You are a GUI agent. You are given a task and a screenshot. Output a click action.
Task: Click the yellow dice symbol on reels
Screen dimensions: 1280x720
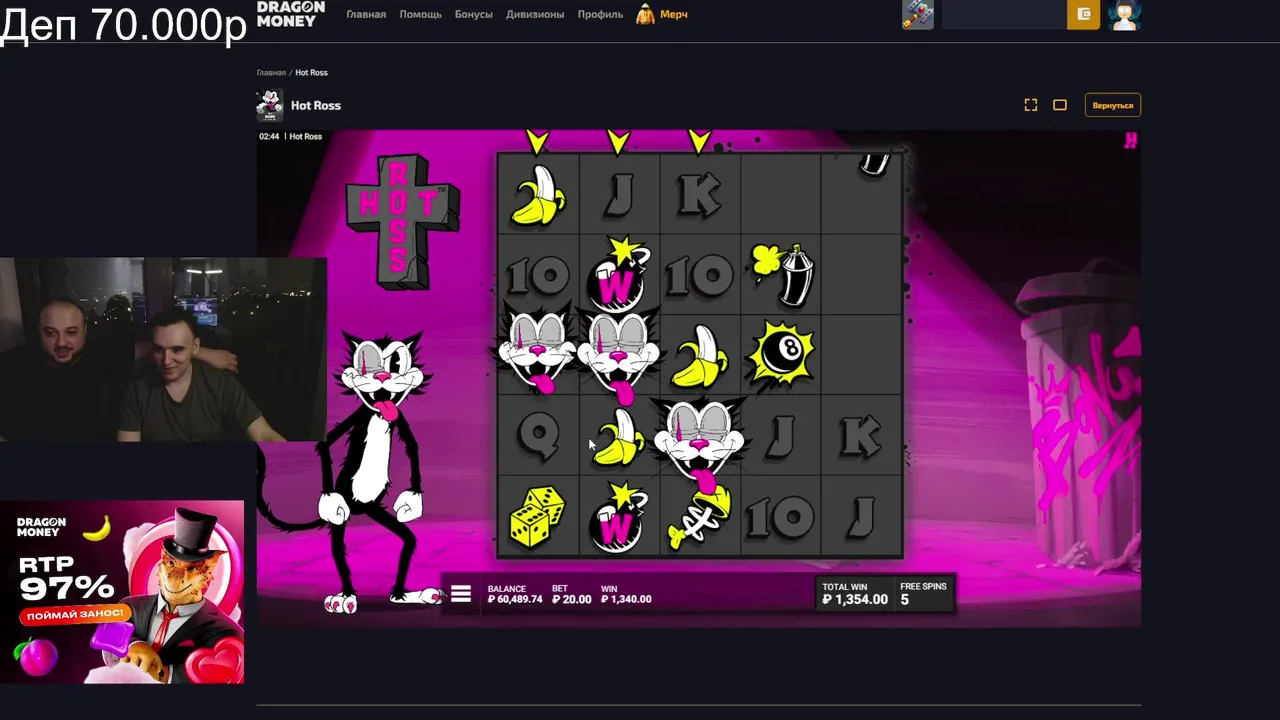tap(537, 517)
